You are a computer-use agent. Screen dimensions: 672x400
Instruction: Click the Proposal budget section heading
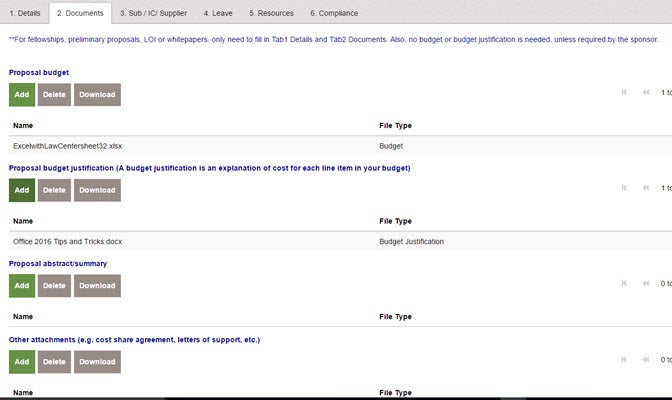point(39,73)
